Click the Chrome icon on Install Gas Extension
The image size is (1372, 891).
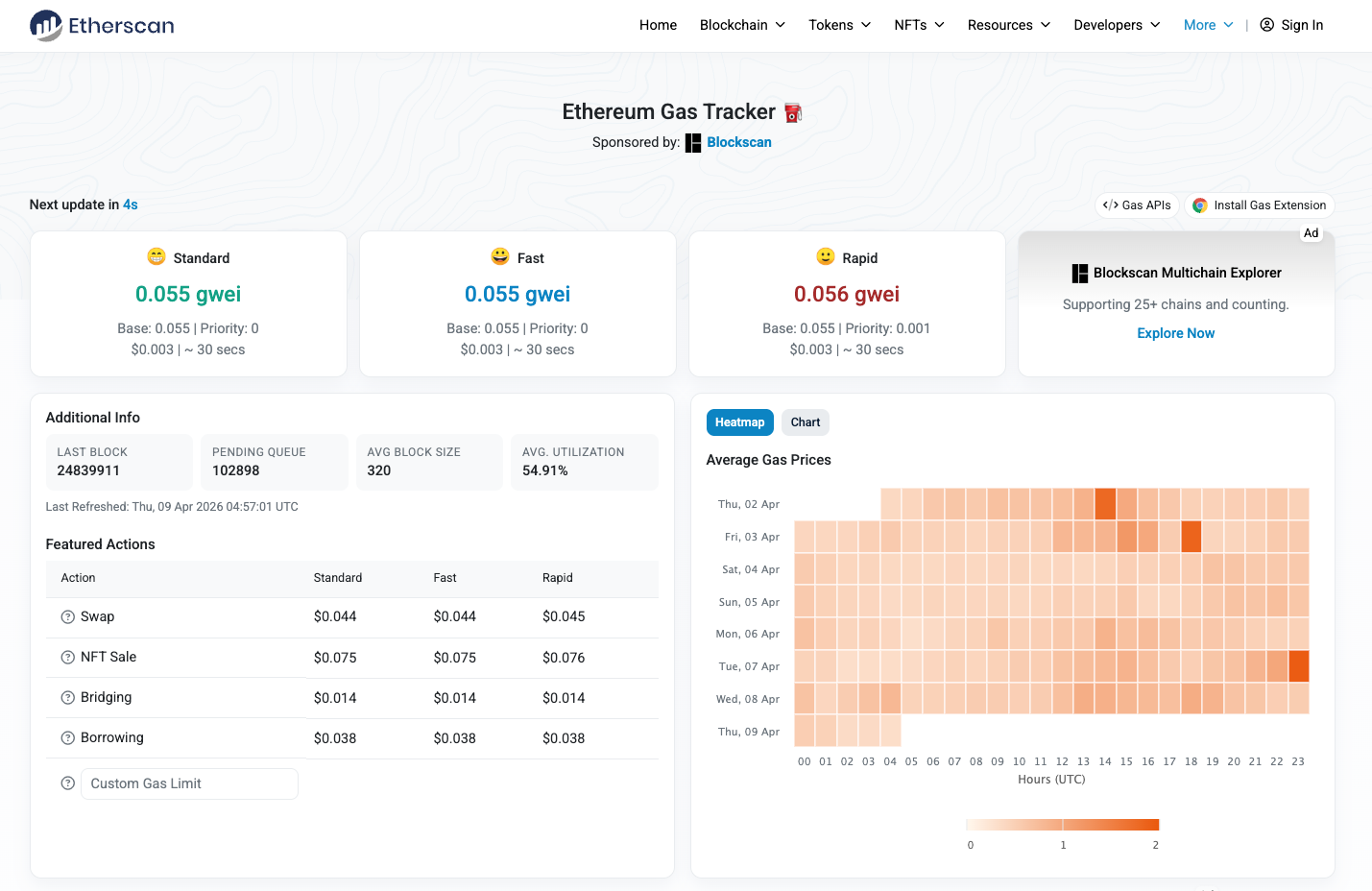click(x=1200, y=205)
